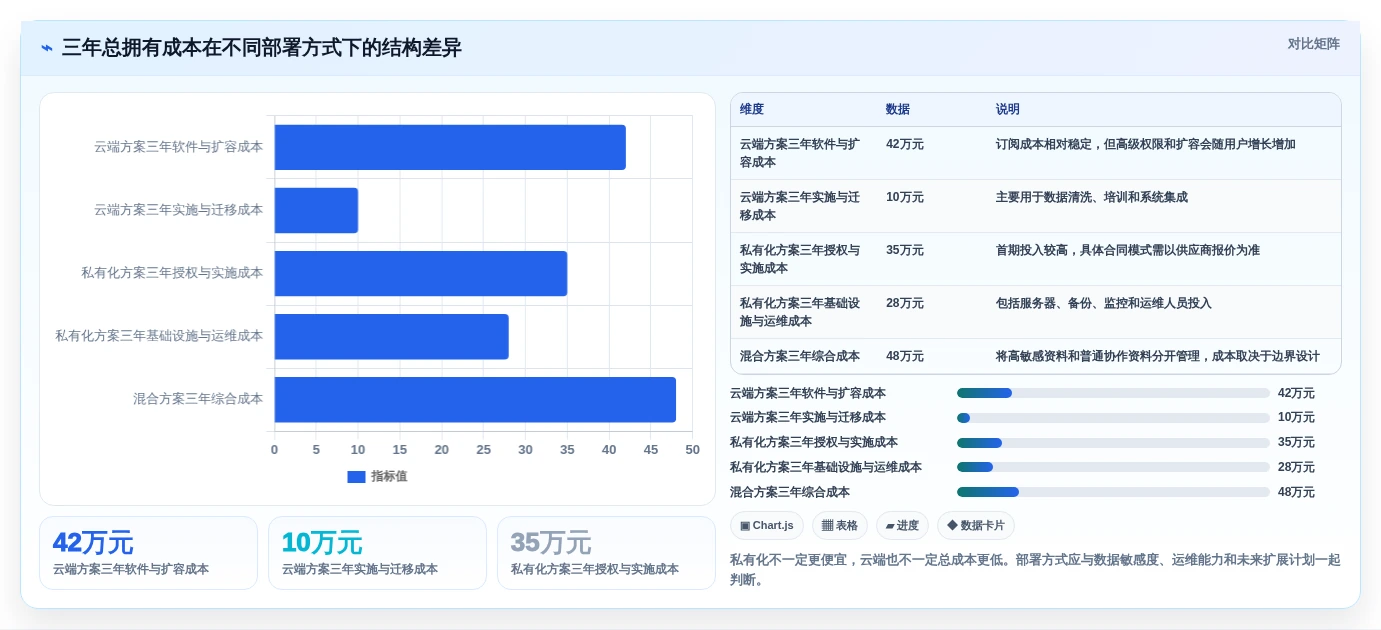The height and width of the screenshot is (630, 1381).
Task: Click the 数据 column header
Action: 898,110
